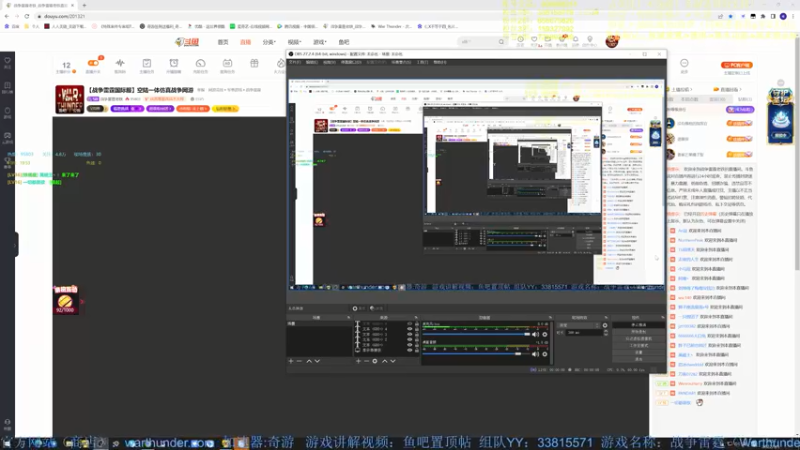Image resolution: width=800 pixels, height=450 pixels.
Task: Mute the first mixer channel speaker icon
Action: pos(535,335)
